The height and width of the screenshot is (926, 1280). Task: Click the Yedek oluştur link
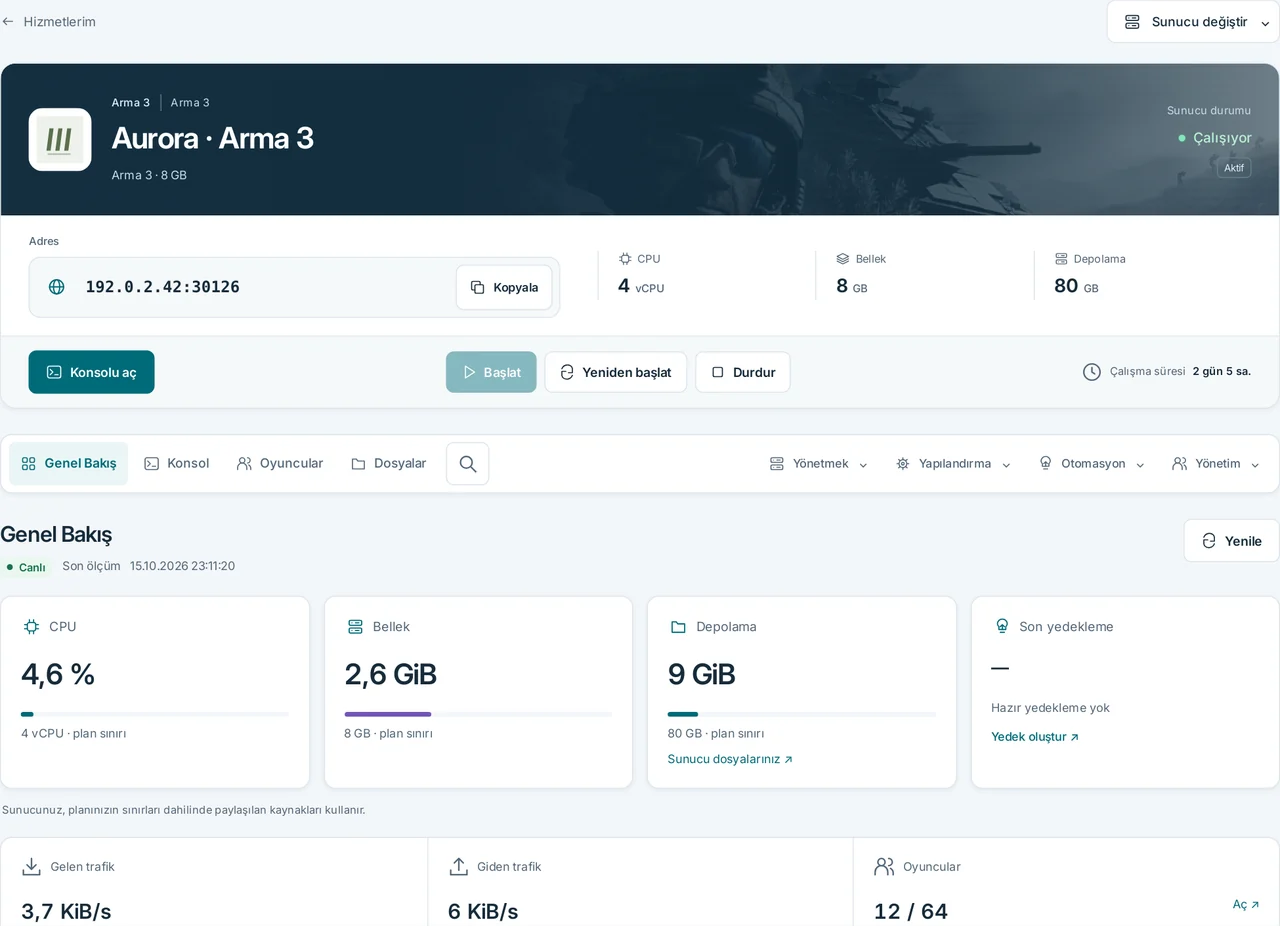pos(1035,737)
